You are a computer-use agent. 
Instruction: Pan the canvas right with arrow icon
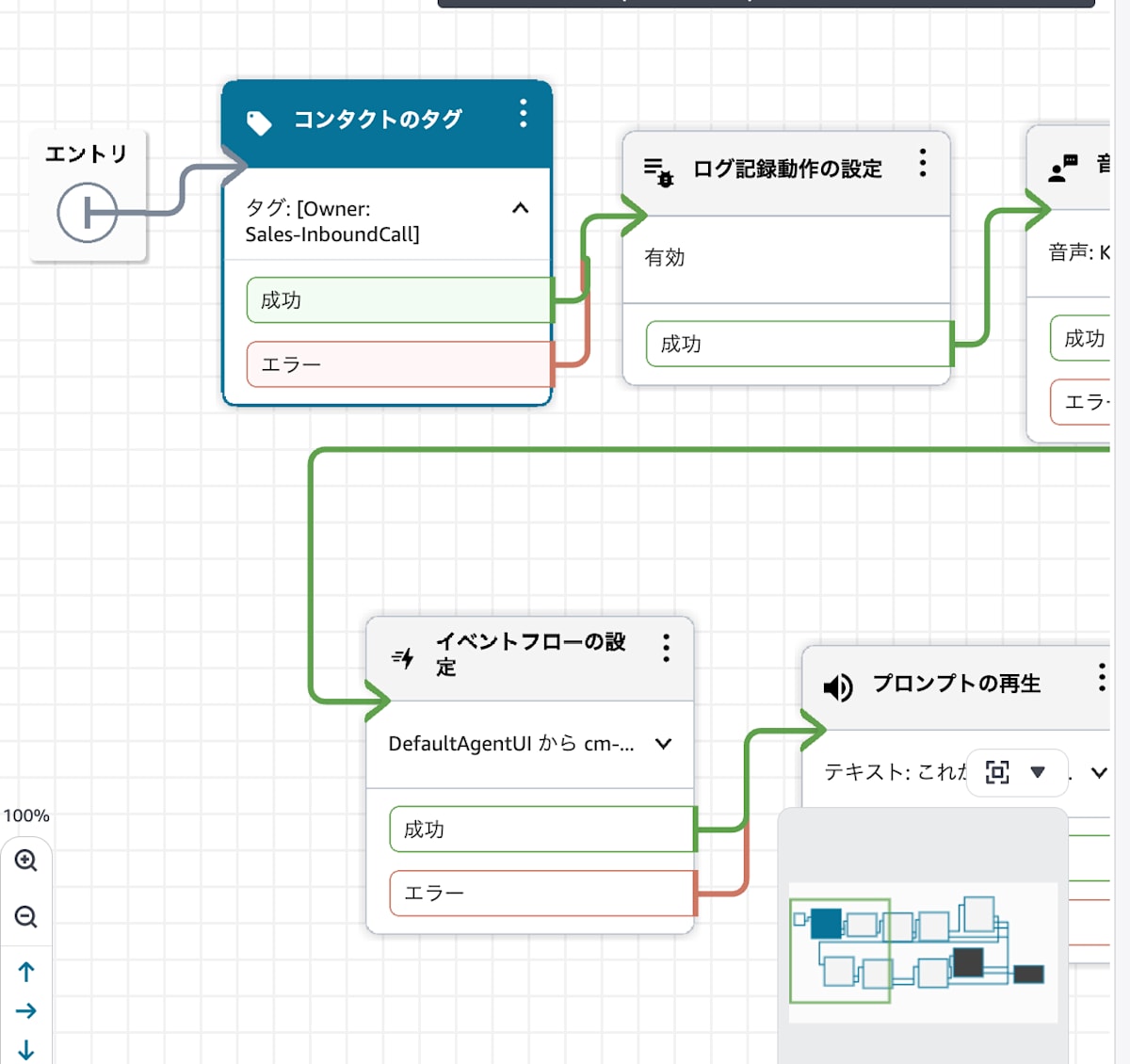[26, 1011]
